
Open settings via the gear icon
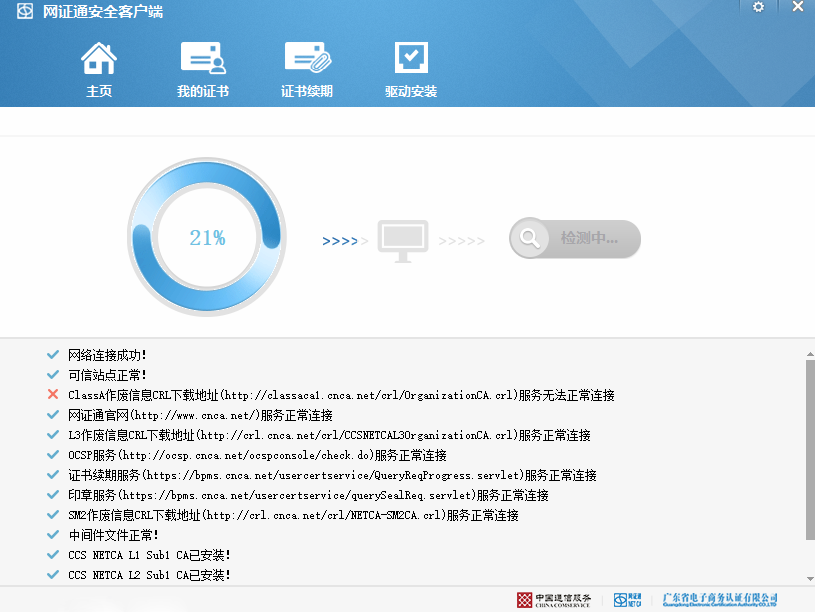[758, 7]
